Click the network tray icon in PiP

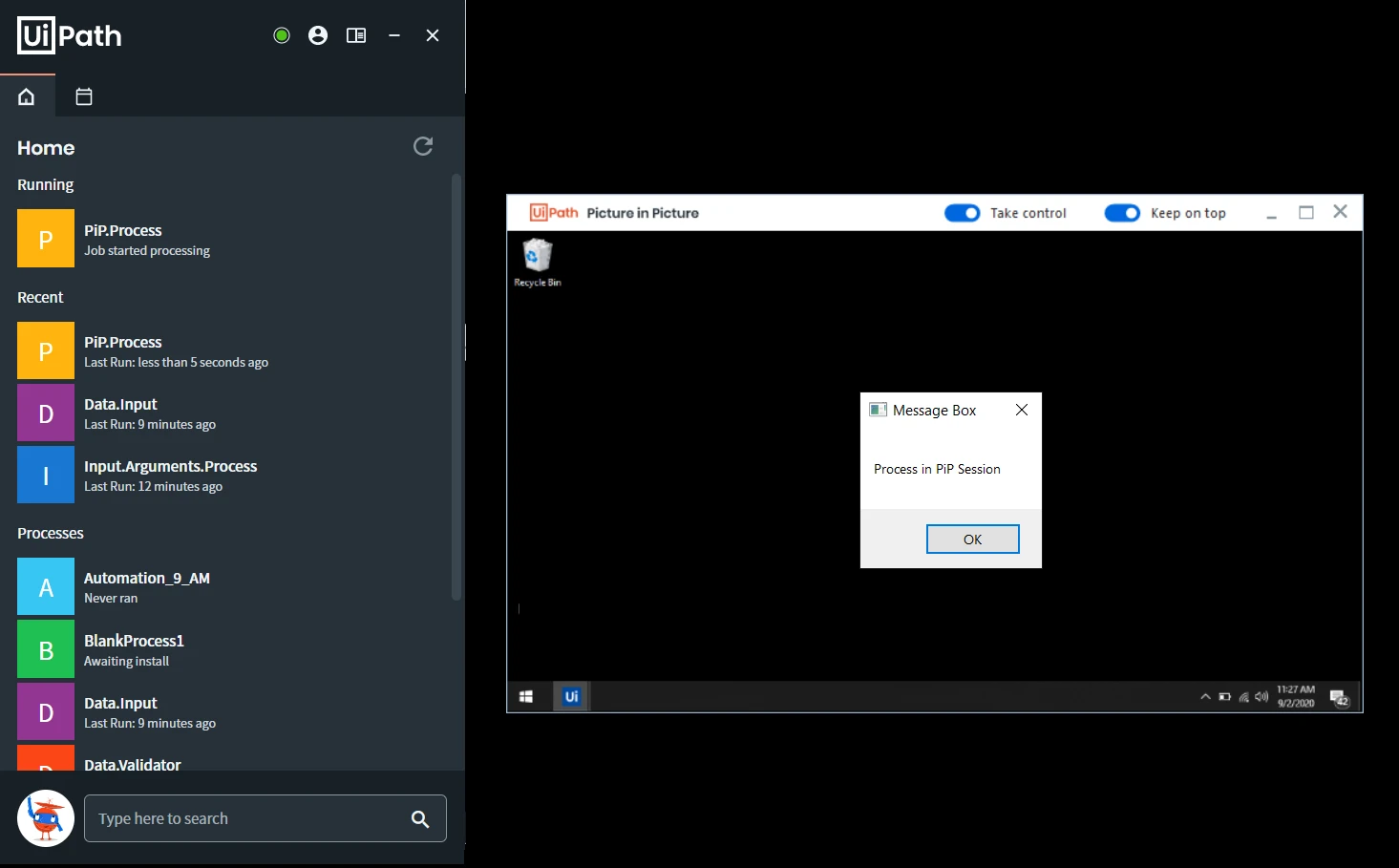[x=1243, y=697]
